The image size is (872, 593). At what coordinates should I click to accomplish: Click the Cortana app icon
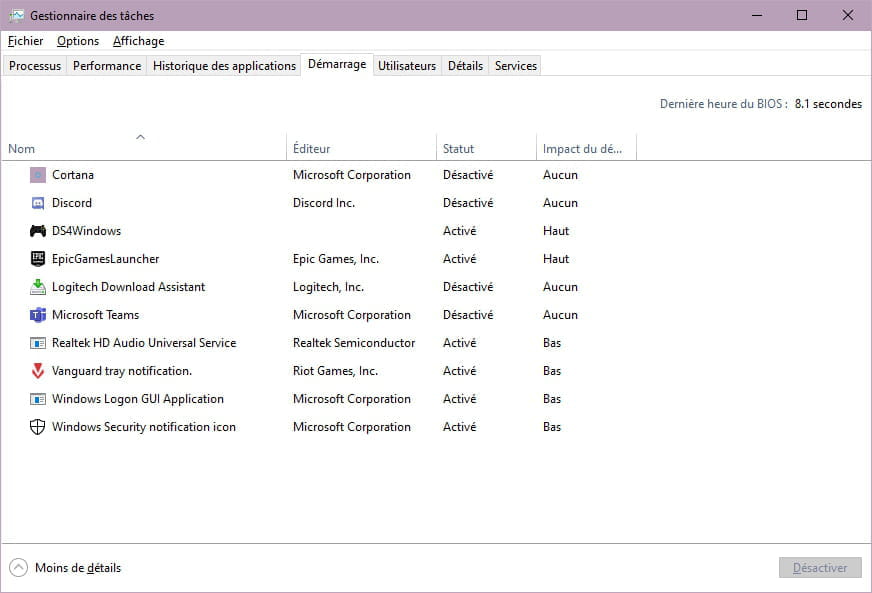(38, 175)
